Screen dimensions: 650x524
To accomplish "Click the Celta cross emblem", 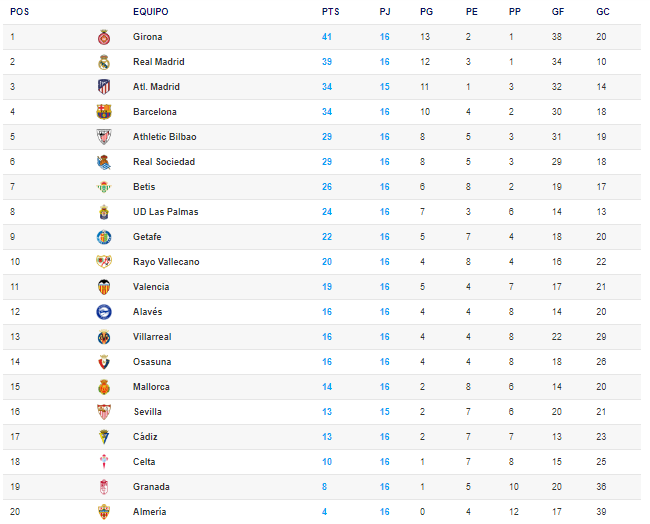I will click(x=104, y=461).
